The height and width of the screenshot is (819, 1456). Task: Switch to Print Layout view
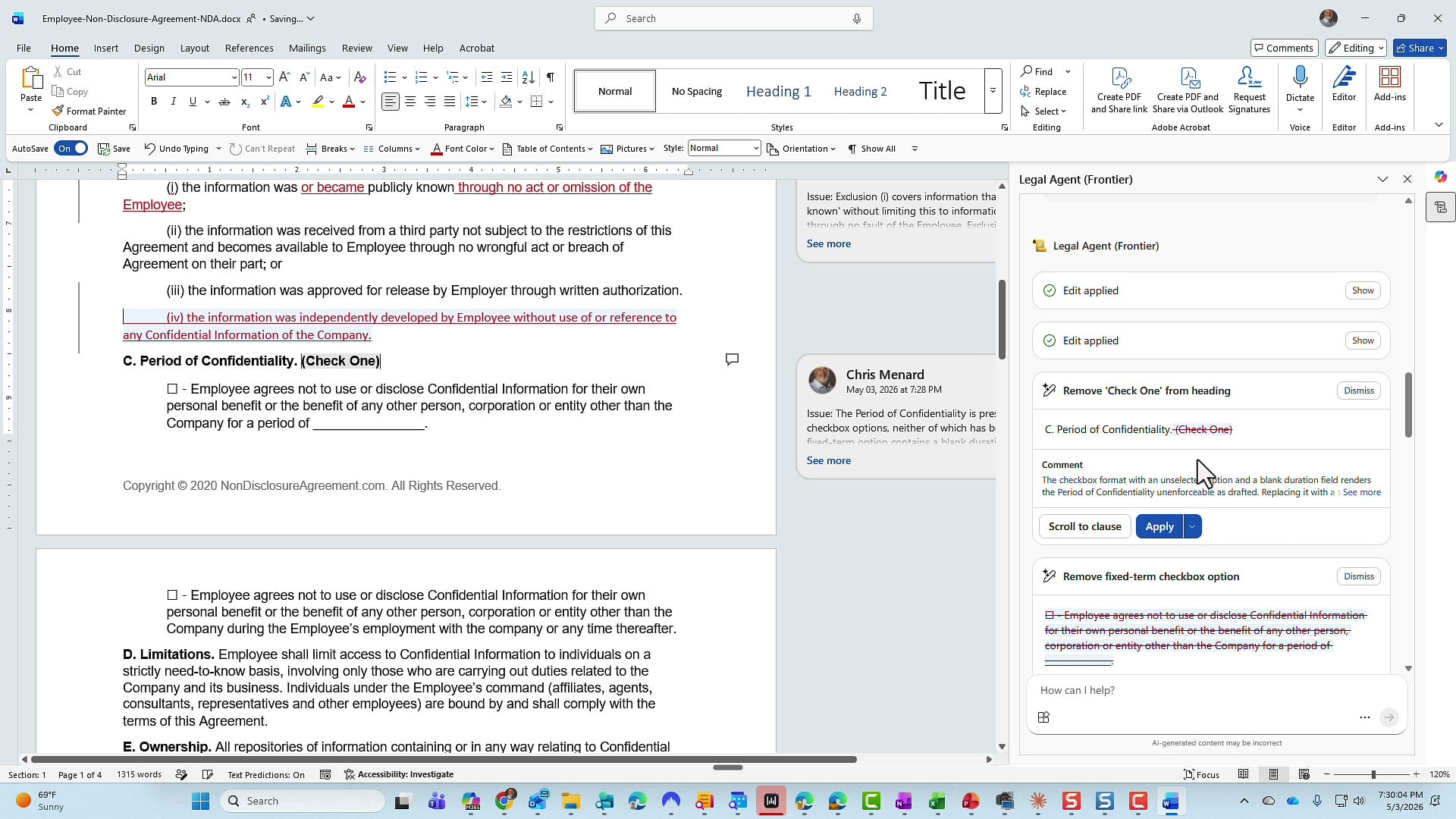1274,774
